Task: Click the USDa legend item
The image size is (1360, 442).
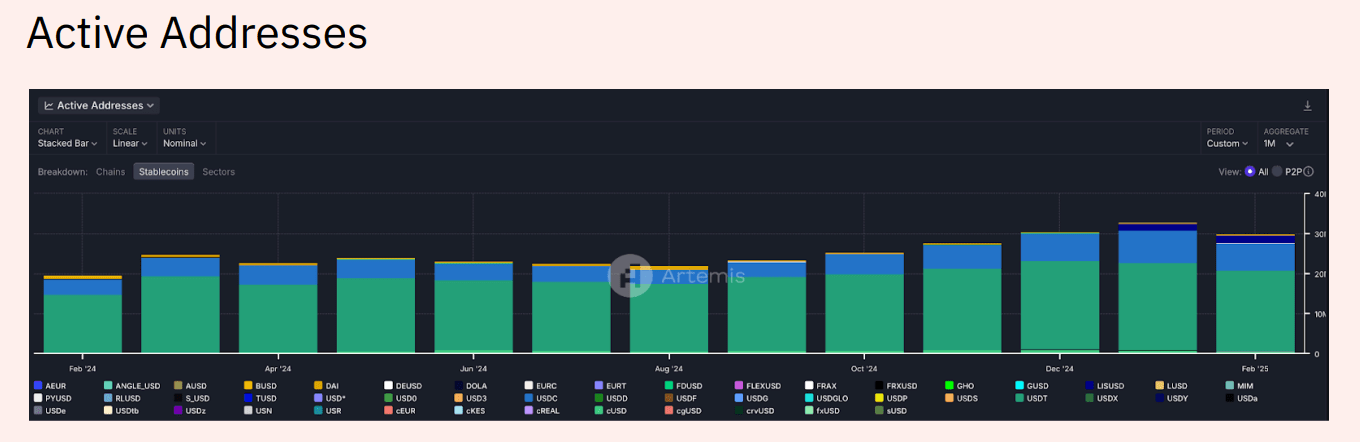Action: coord(1241,398)
